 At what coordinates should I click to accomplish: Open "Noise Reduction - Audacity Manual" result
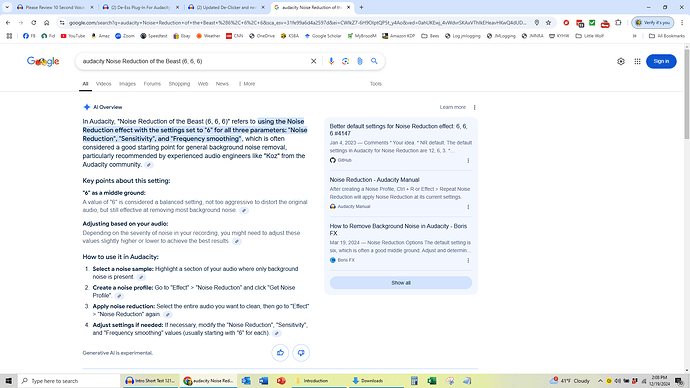[374, 179]
